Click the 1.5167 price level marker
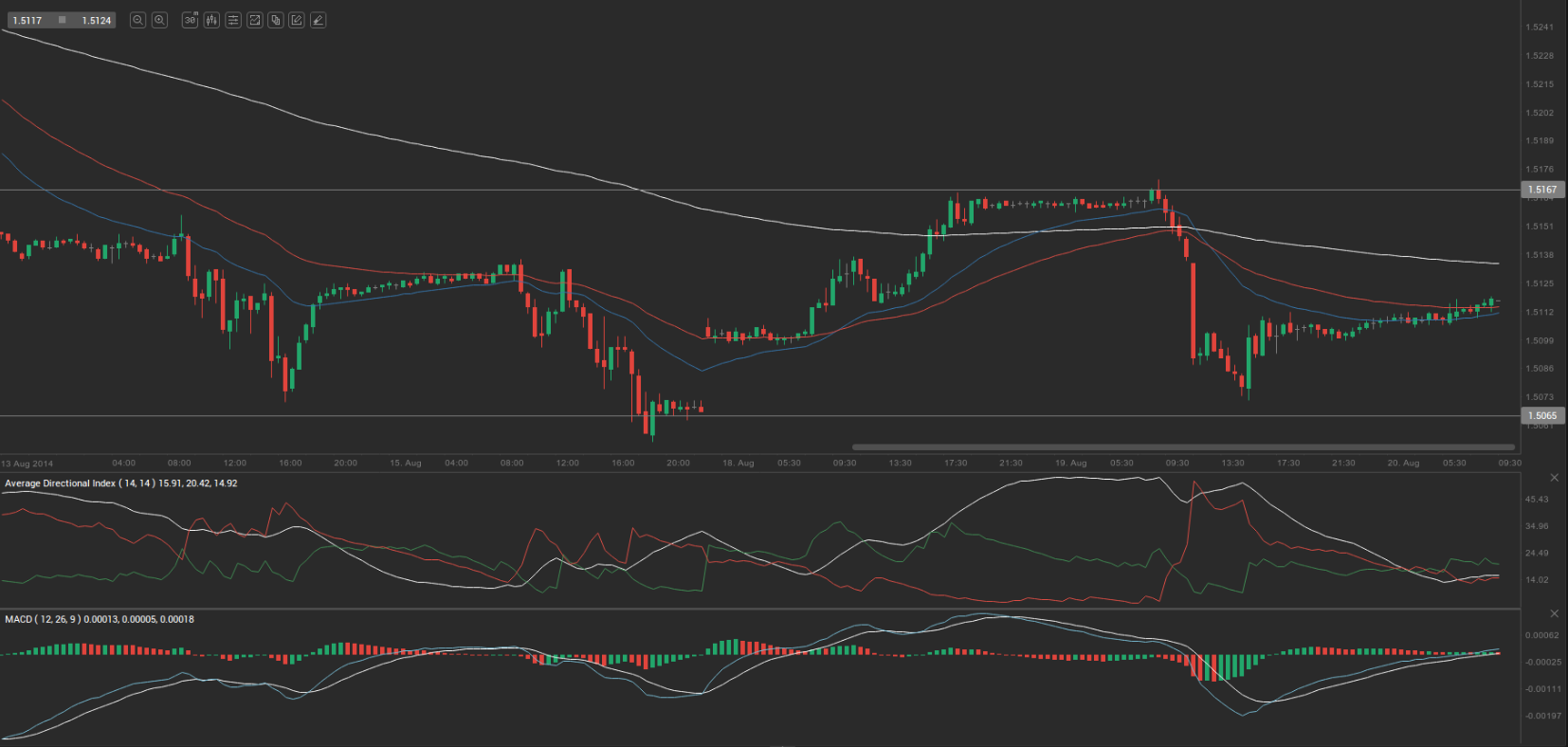Viewport: 1568px width, 747px height. point(1542,190)
